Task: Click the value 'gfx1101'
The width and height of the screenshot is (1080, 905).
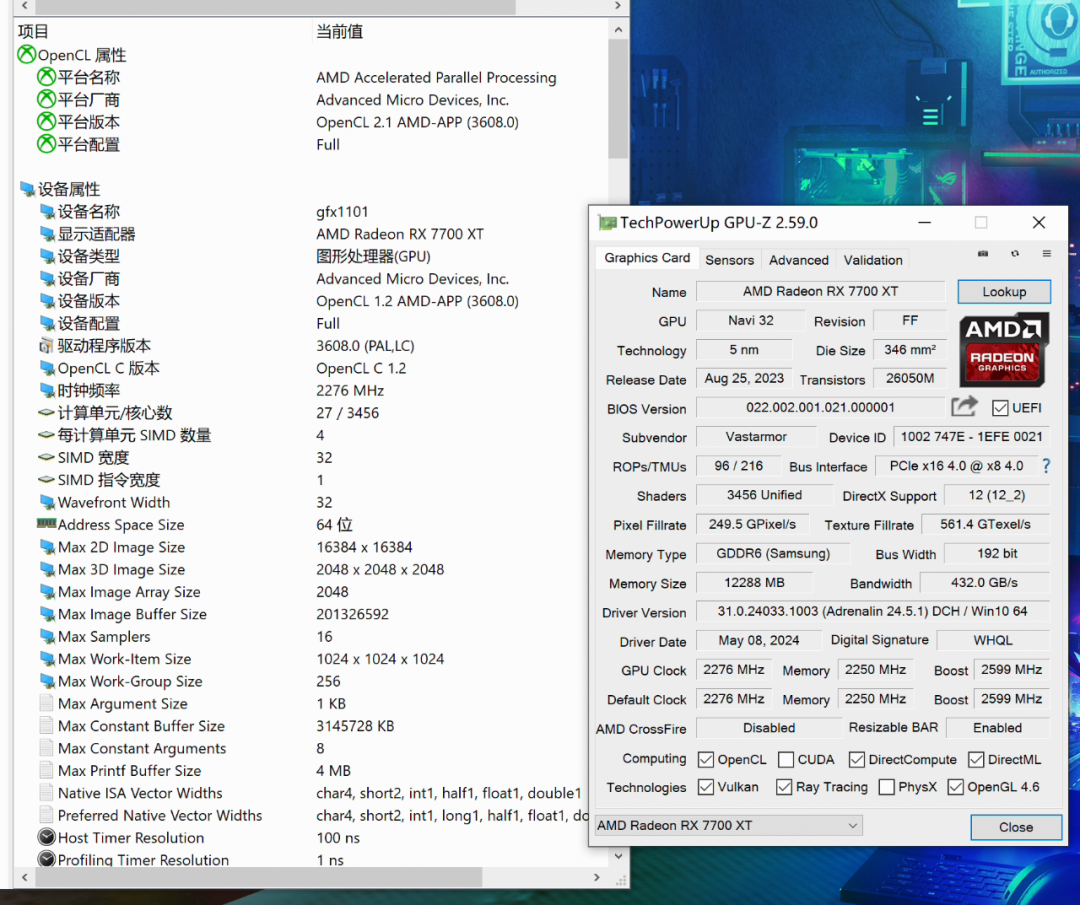Action: pos(342,211)
